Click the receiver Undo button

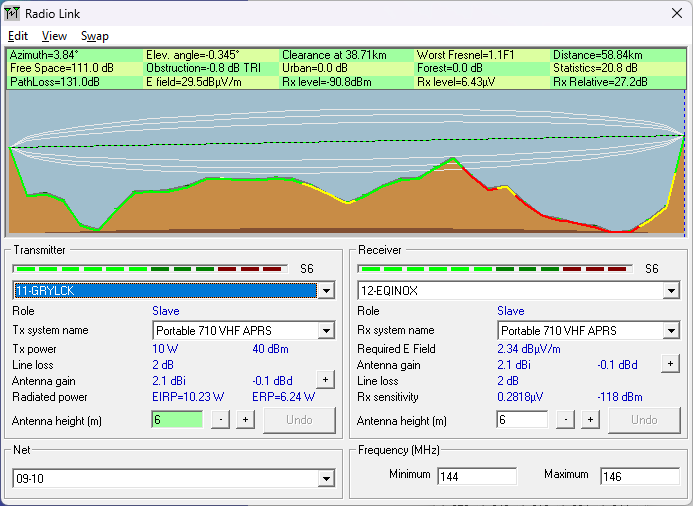644,420
